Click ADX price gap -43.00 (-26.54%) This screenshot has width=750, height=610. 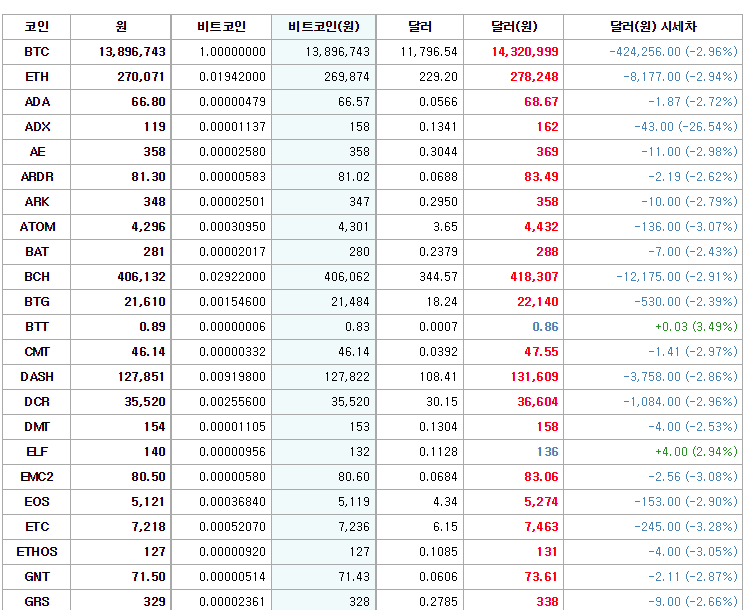[686, 127]
